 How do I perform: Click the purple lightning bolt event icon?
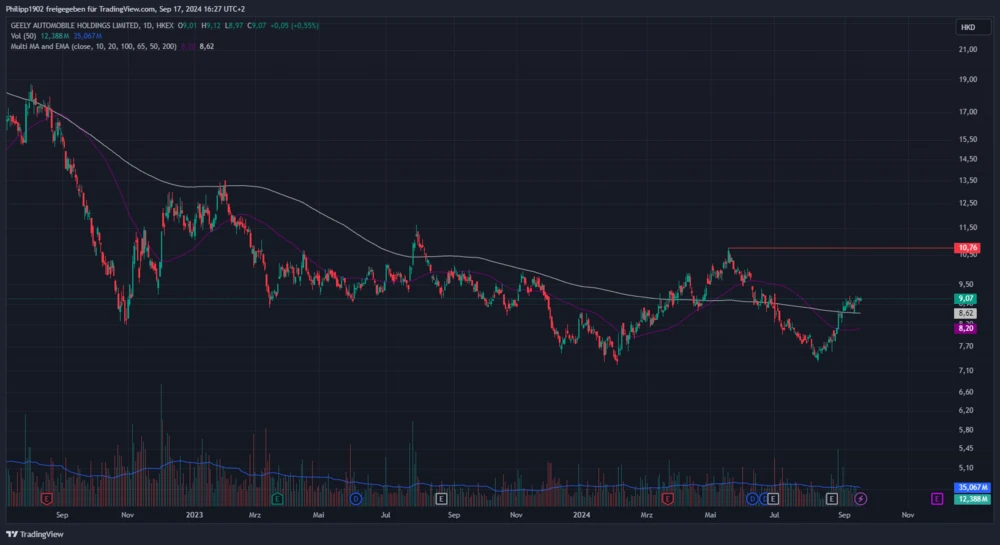click(860, 498)
